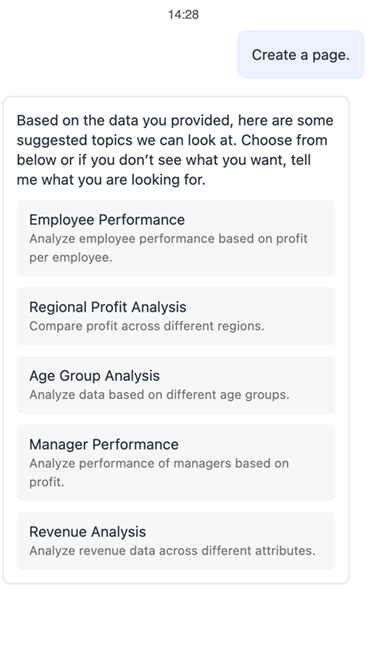Click the 'profit.' line under Manager Performance
This screenshot has width=375, height=646.
pyautogui.click(x=47, y=482)
